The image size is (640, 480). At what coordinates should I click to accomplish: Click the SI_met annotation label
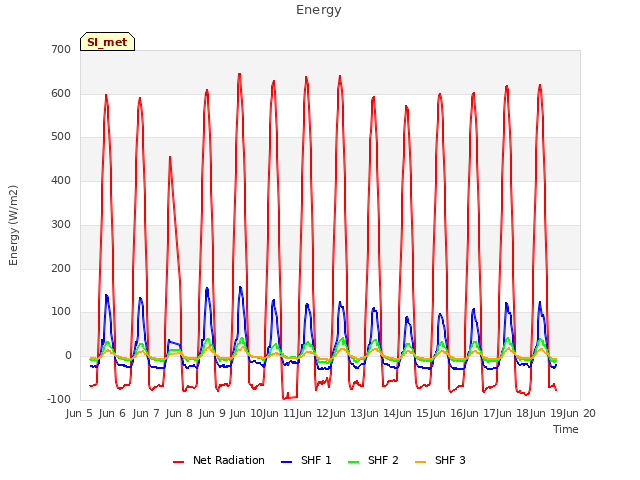107,42
